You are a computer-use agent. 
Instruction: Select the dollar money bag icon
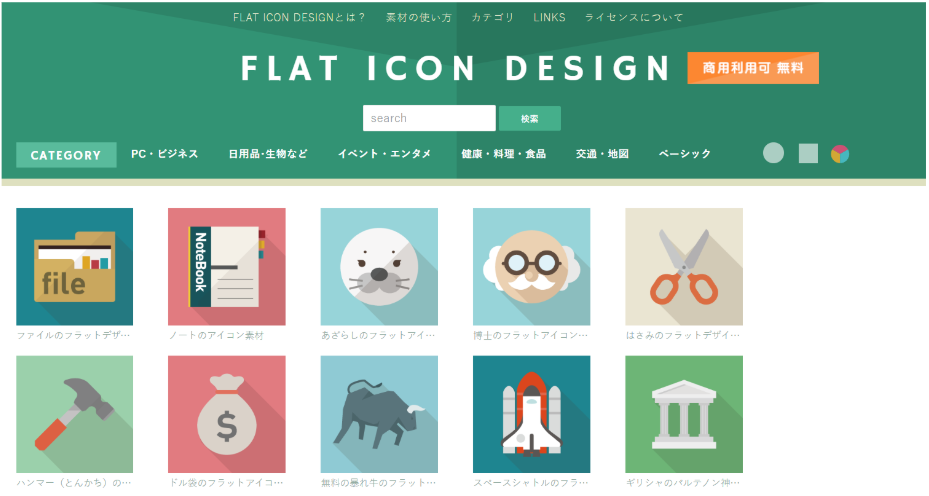[x=227, y=414]
